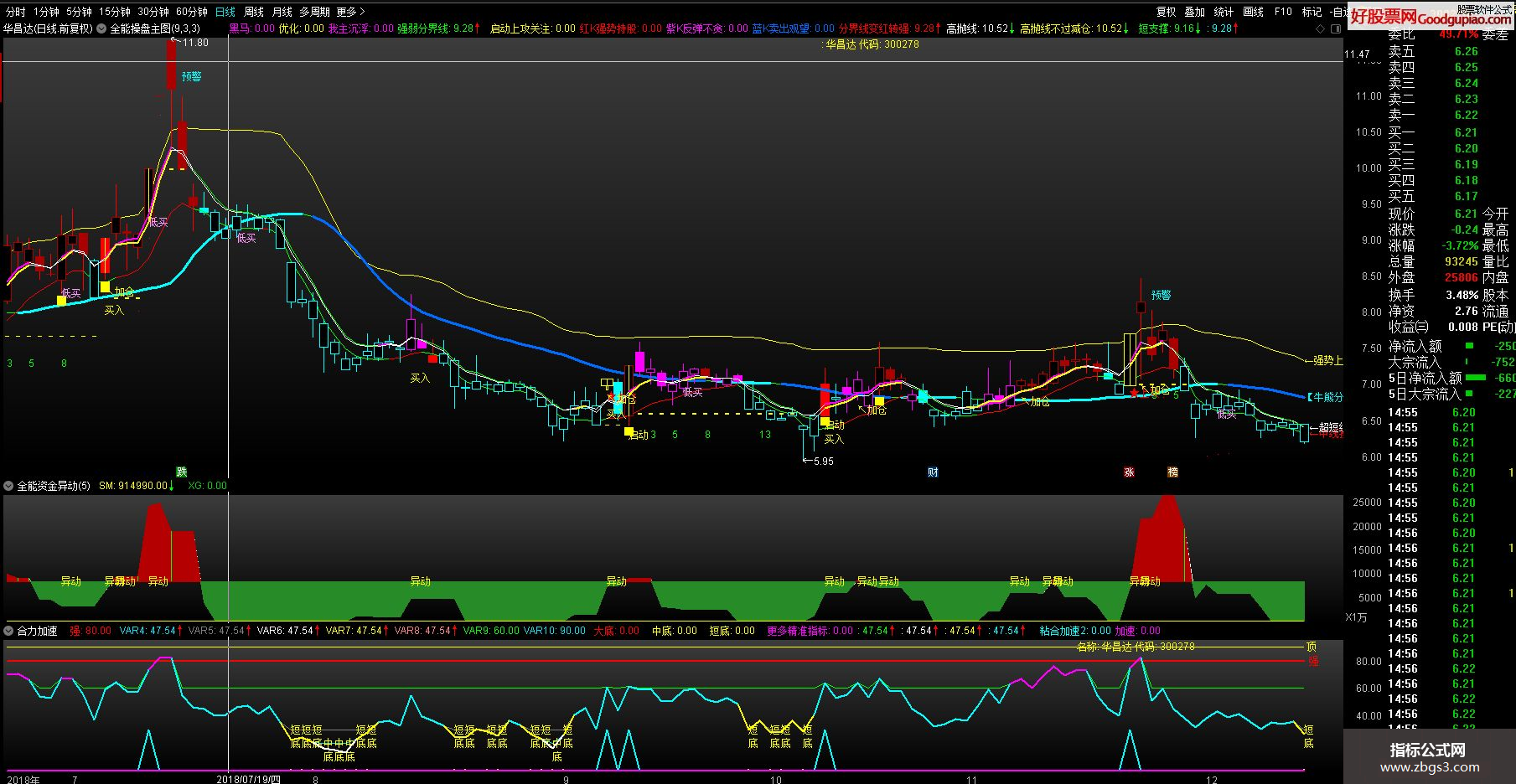Expand the 全能资金异动 indicator dropdown
This screenshot has width=1516, height=784.
point(9,486)
